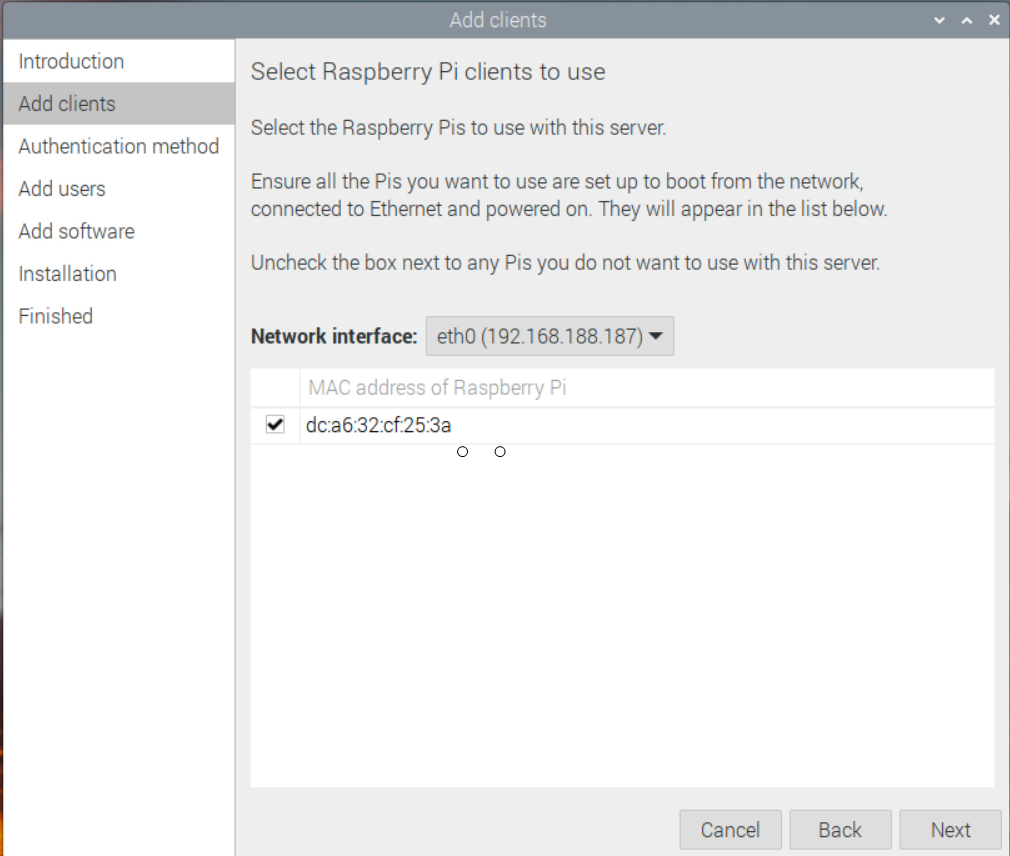Open the Authentication method step
Screen dimensions: 1010x856
point(119,146)
